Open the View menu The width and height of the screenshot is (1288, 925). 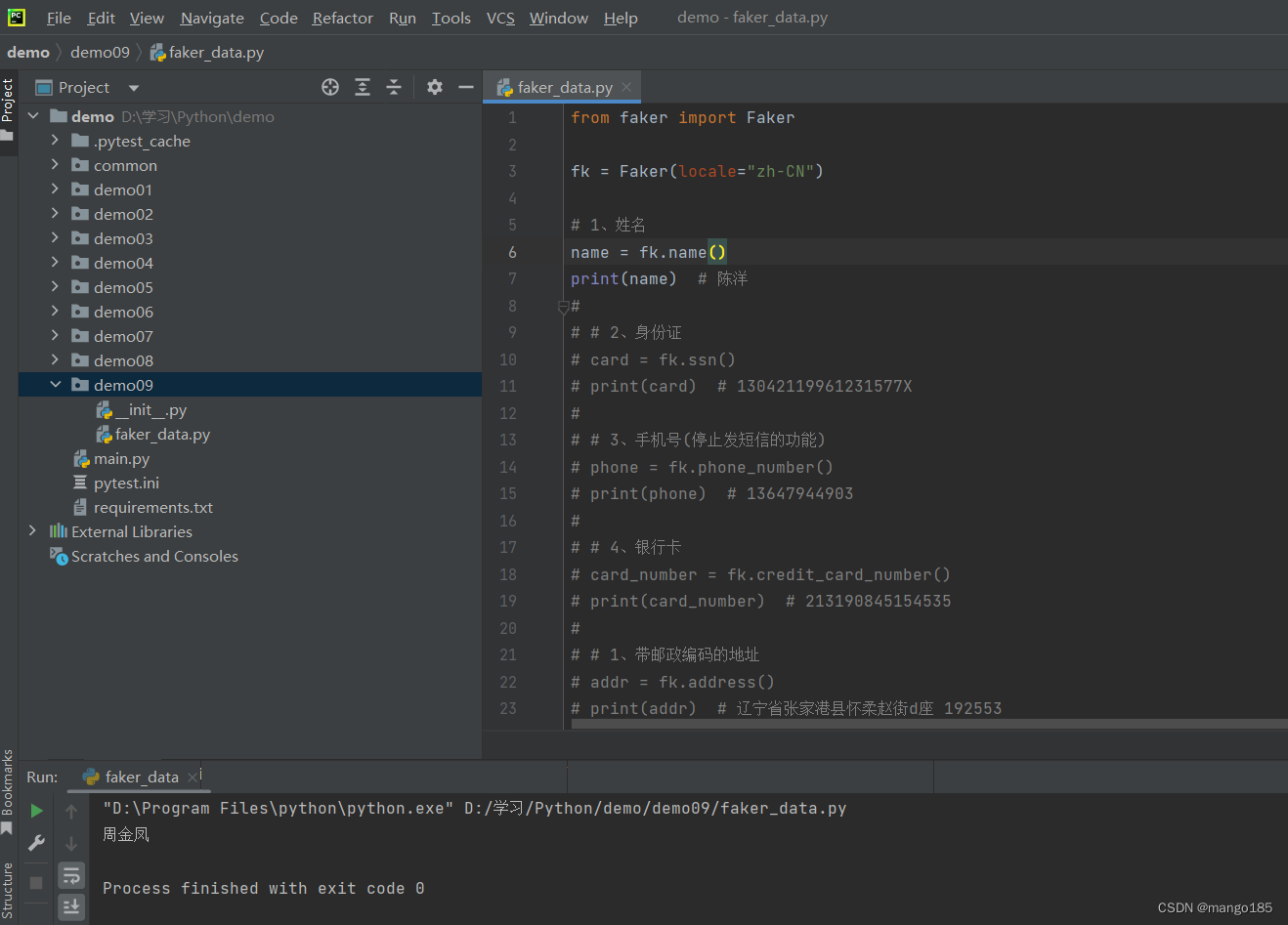coord(147,18)
